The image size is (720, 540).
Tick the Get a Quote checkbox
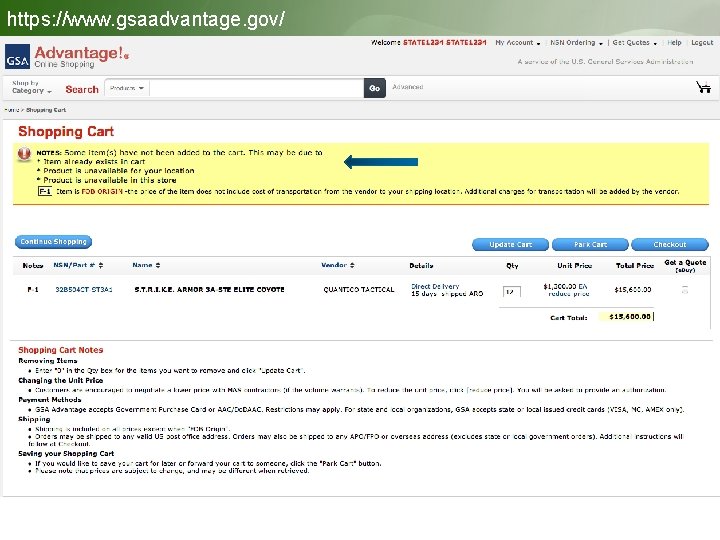click(x=685, y=290)
